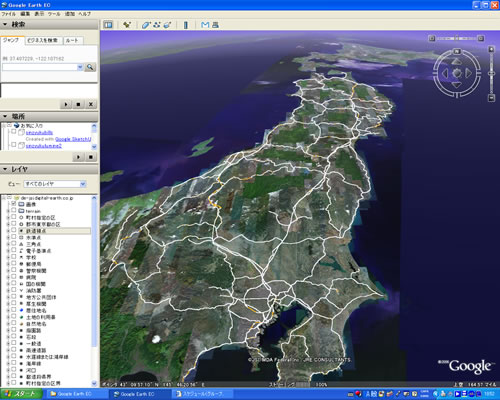Pan up with compass up arrow
The width and height of the screenshot is (500, 400).
point(457,62)
